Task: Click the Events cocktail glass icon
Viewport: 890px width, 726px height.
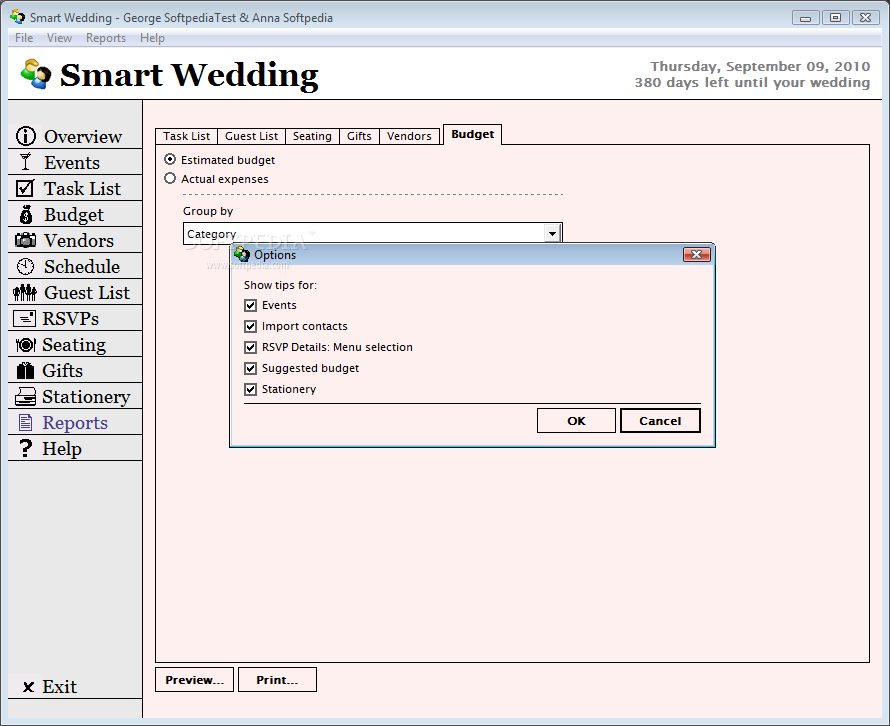Action: (26, 162)
